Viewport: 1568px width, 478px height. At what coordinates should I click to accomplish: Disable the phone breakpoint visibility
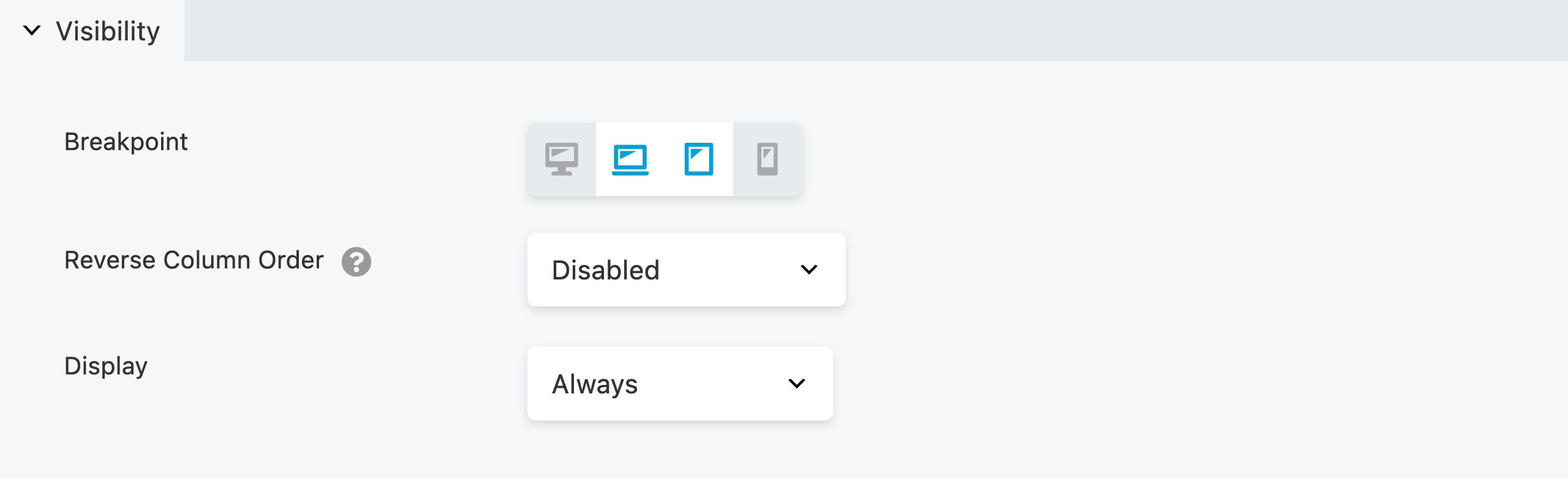(767, 160)
